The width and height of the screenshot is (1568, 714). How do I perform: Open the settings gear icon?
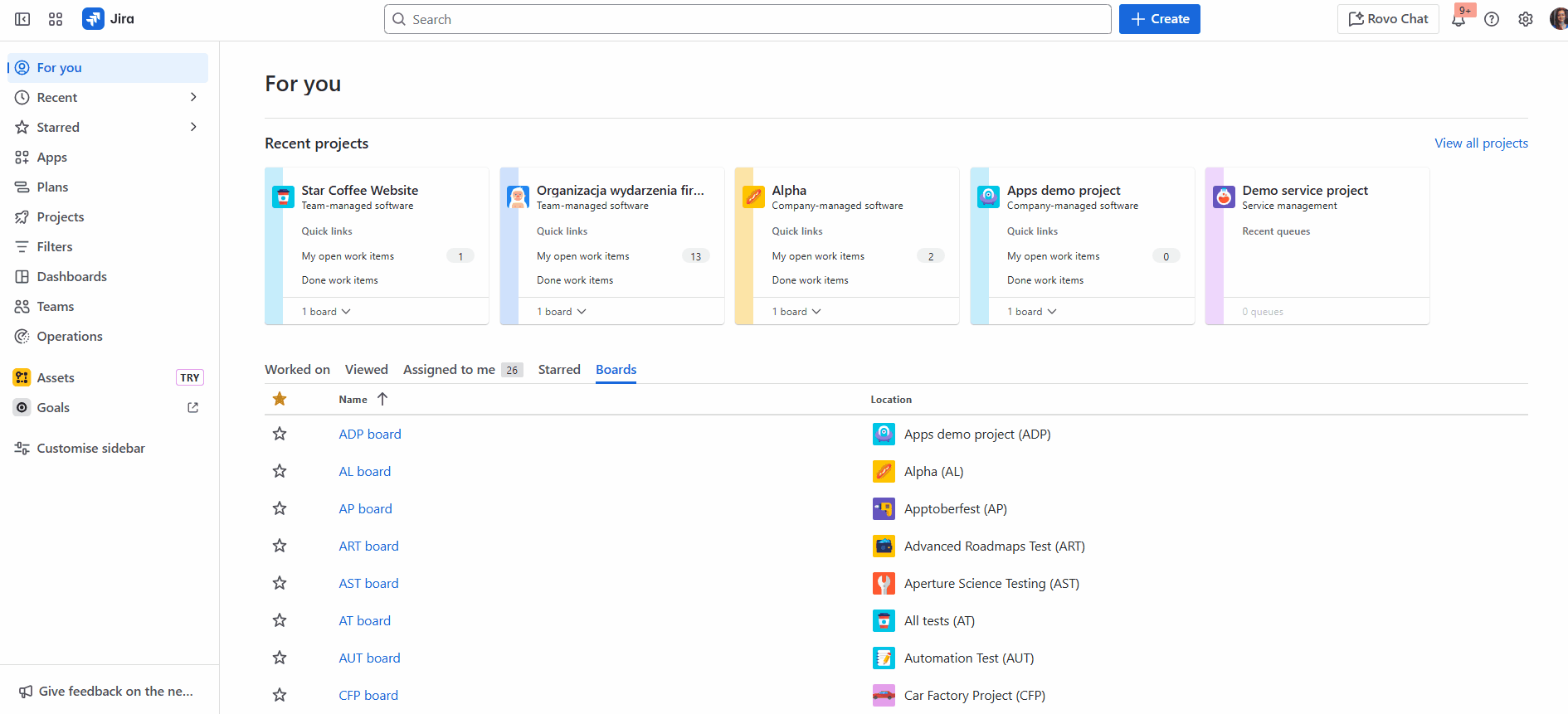click(1526, 19)
